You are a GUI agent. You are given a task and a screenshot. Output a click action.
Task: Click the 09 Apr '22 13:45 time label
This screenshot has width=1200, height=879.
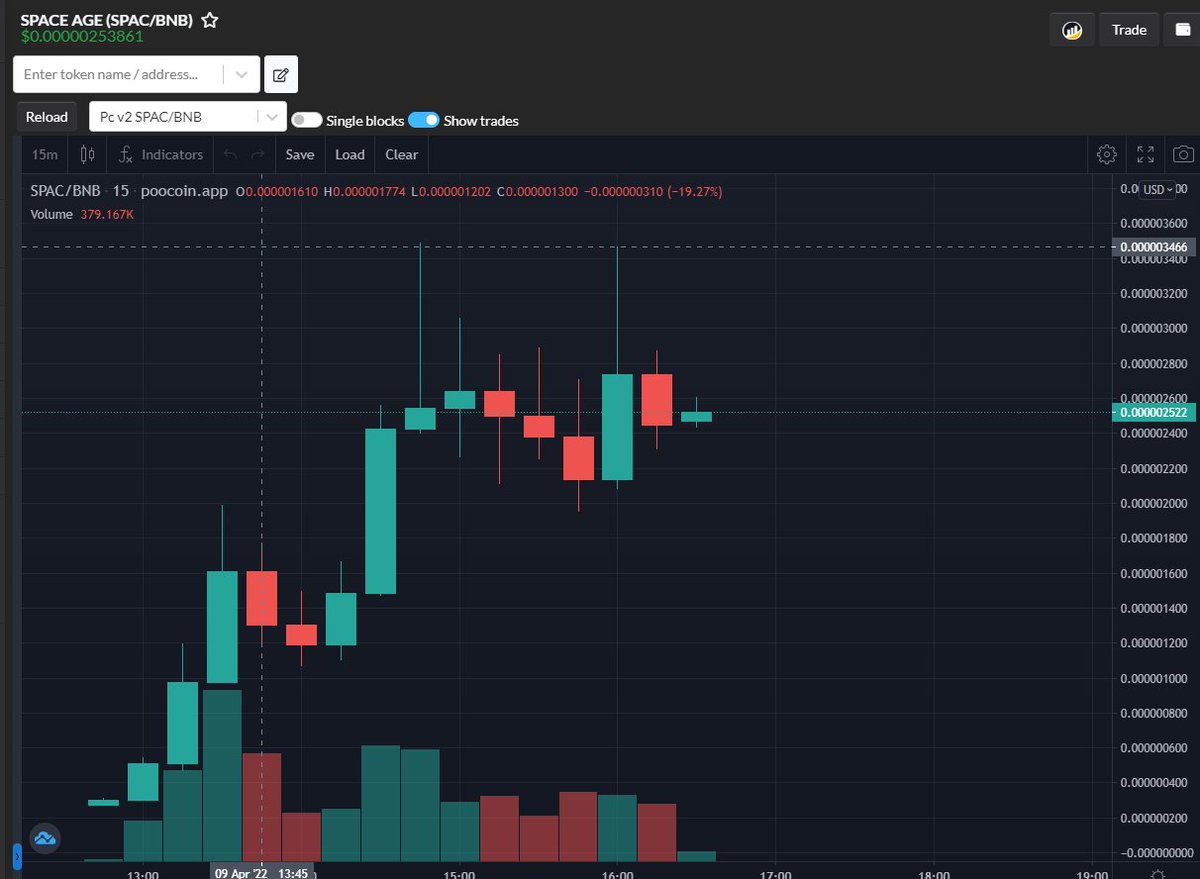coord(262,872)
